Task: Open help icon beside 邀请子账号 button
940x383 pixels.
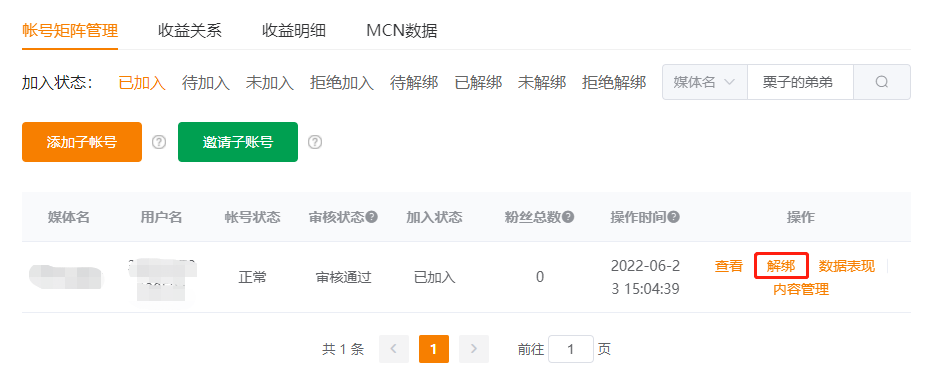Action: [315, 142]
